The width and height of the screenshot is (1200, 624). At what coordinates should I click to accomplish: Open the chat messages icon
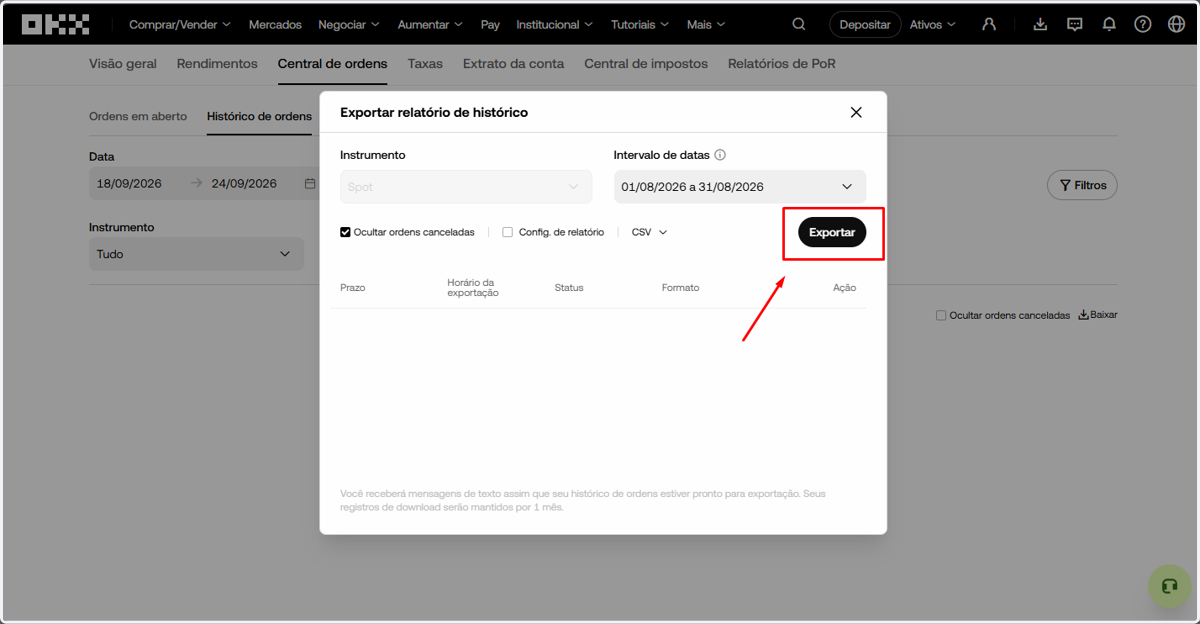point(1075,24)
